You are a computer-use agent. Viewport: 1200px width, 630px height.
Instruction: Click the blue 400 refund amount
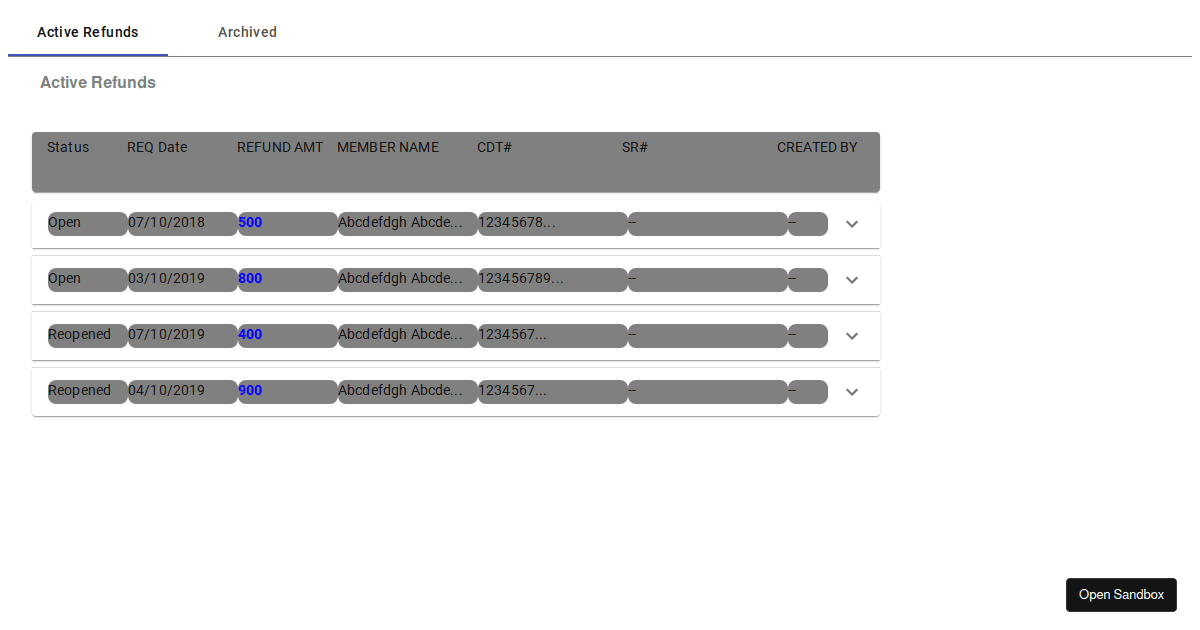(250, 334)
